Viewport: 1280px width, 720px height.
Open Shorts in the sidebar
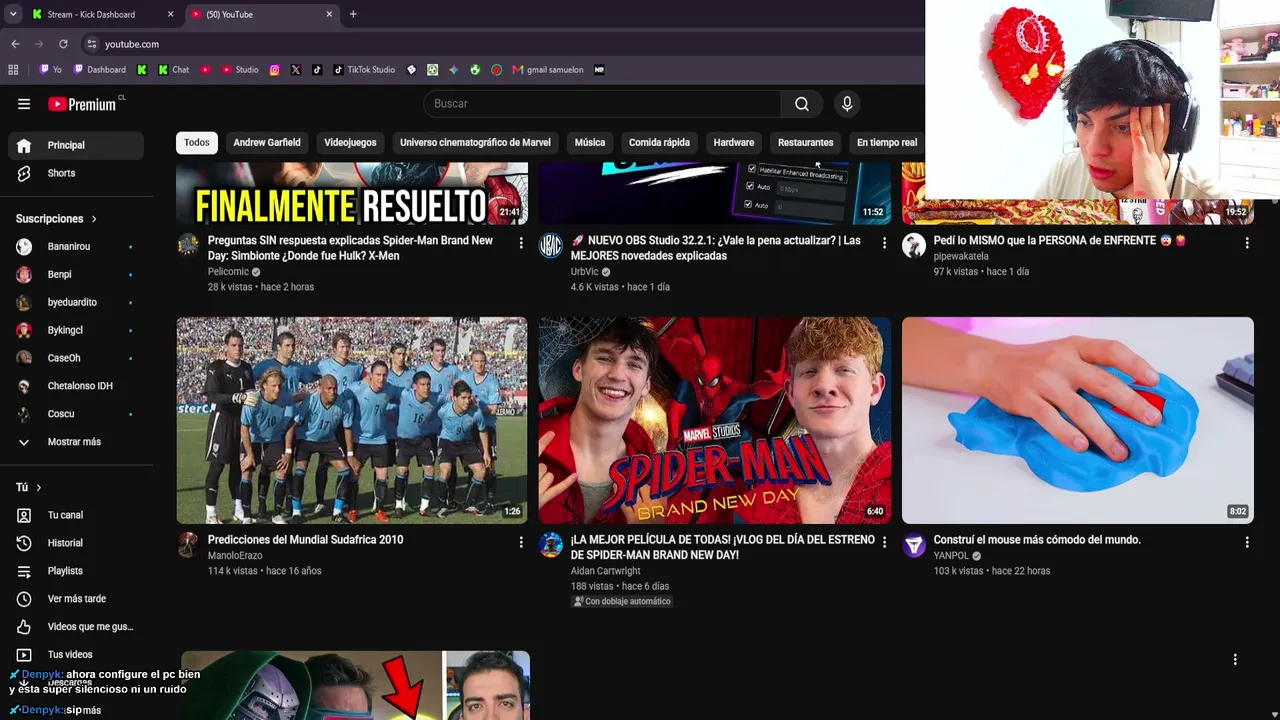76,173
